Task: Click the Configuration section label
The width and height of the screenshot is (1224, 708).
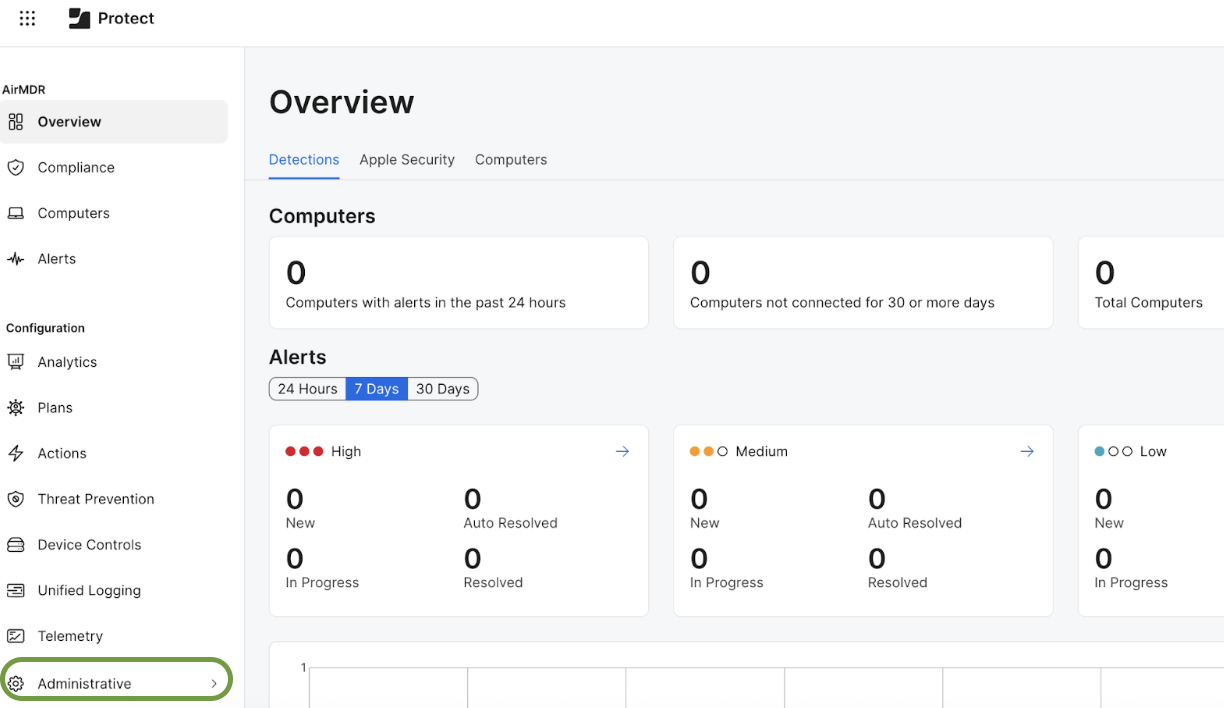Action: pyautogui.click(x=45, y=328)
